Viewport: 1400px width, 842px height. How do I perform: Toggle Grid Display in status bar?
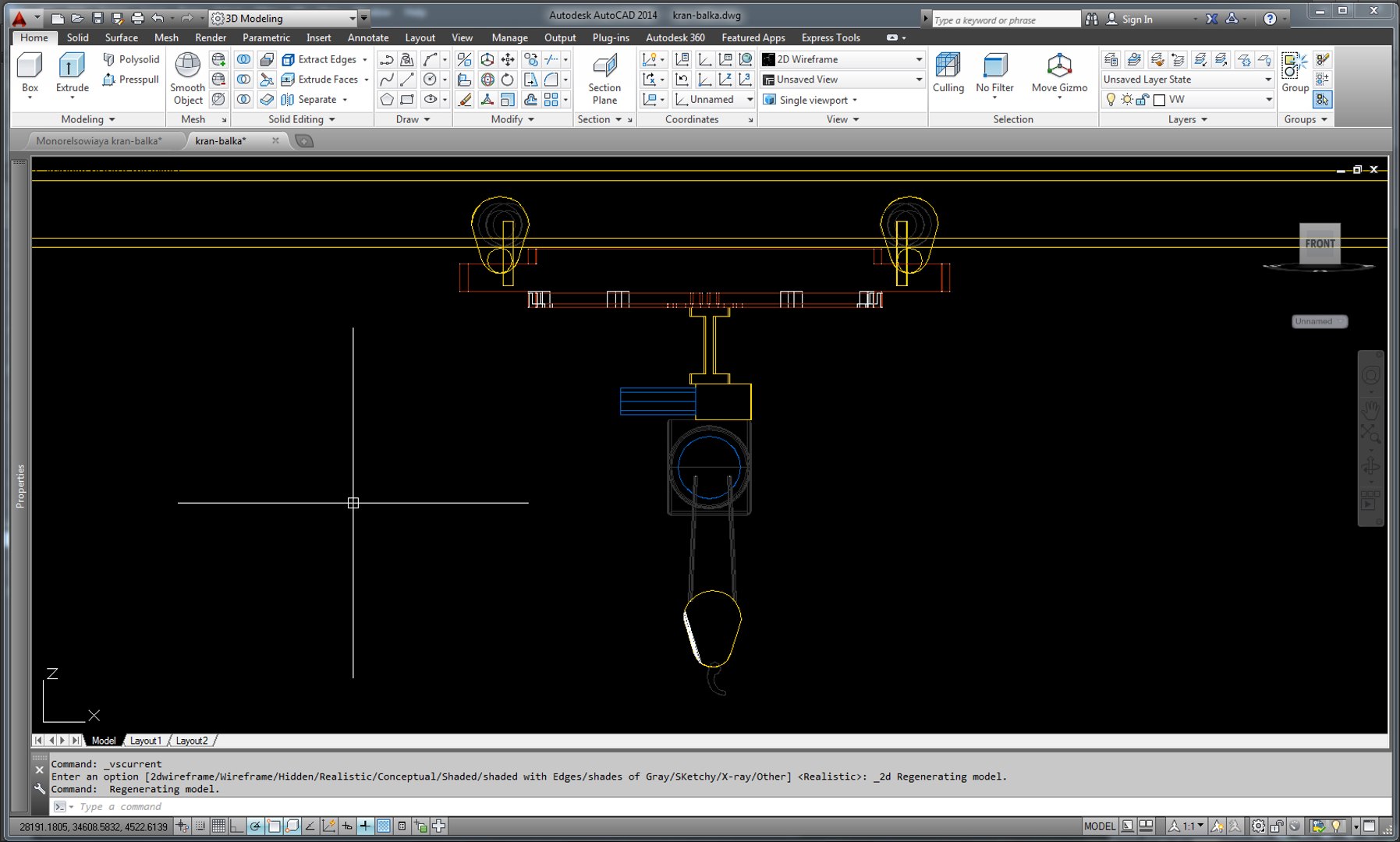218,826
